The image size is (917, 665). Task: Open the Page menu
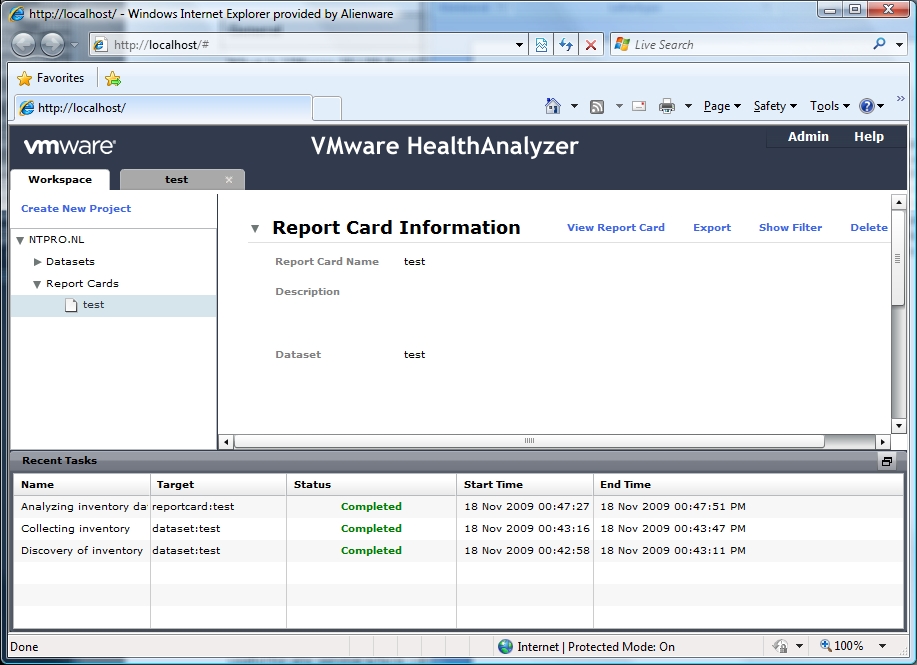click(x=722, y=106)
